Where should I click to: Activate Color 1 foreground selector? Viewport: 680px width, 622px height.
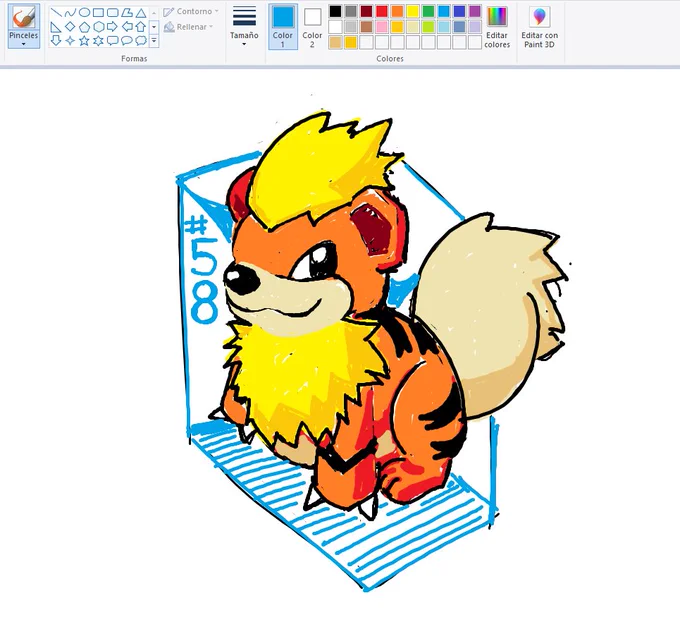(x=283, y=26)
